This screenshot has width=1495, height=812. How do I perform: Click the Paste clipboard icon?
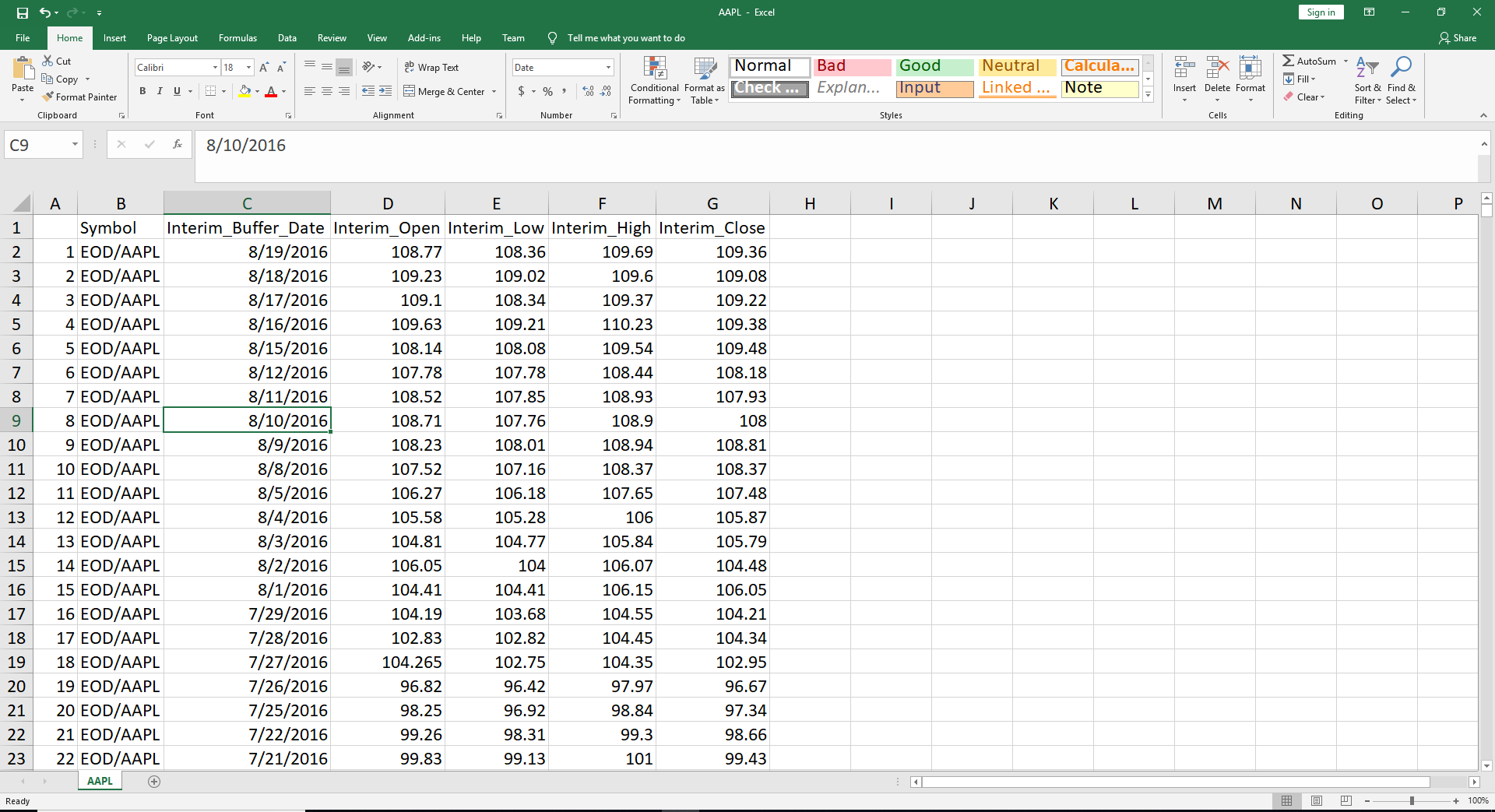tap(23, 69)
